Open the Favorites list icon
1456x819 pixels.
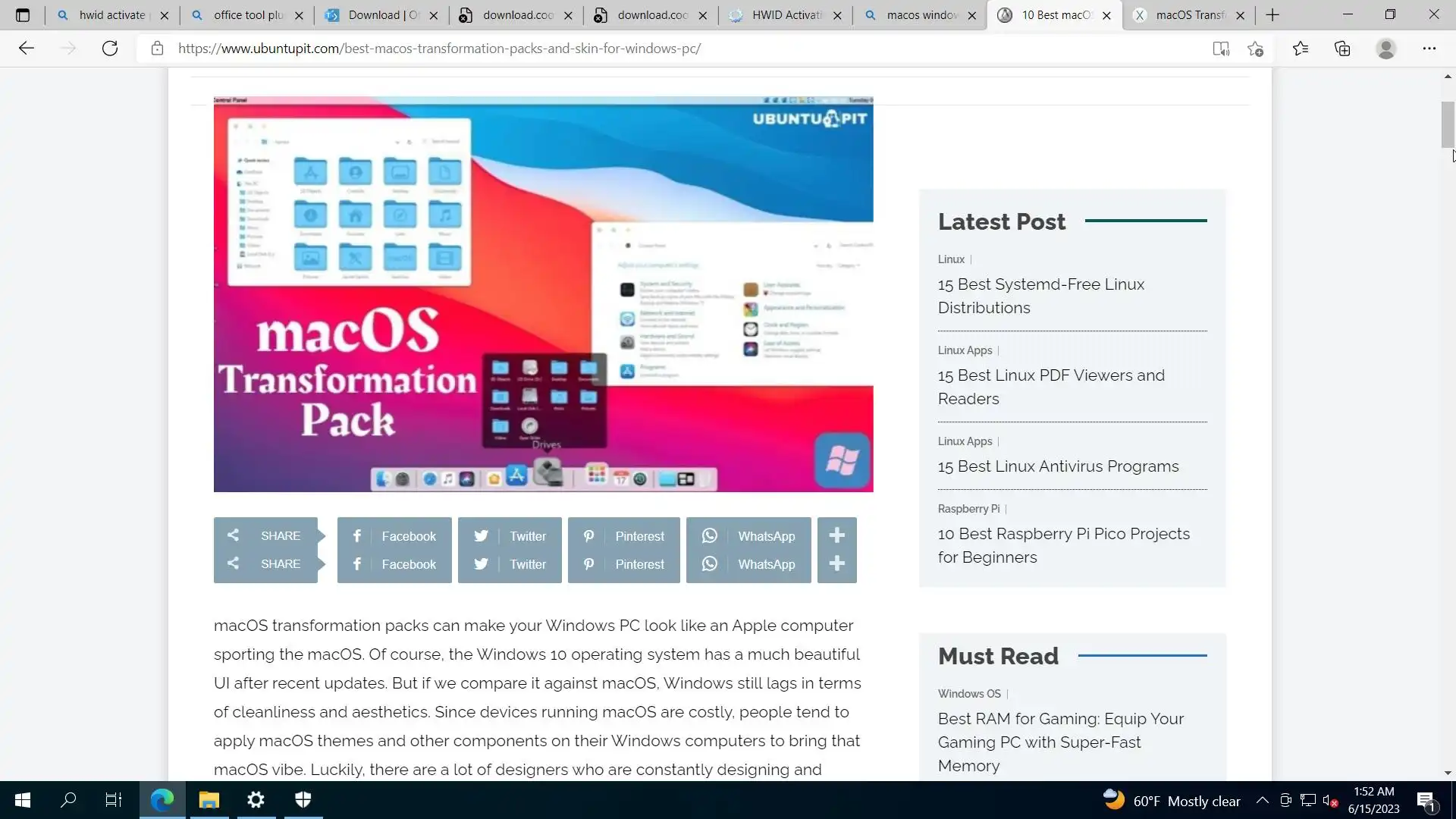[x=1301, y=49]
